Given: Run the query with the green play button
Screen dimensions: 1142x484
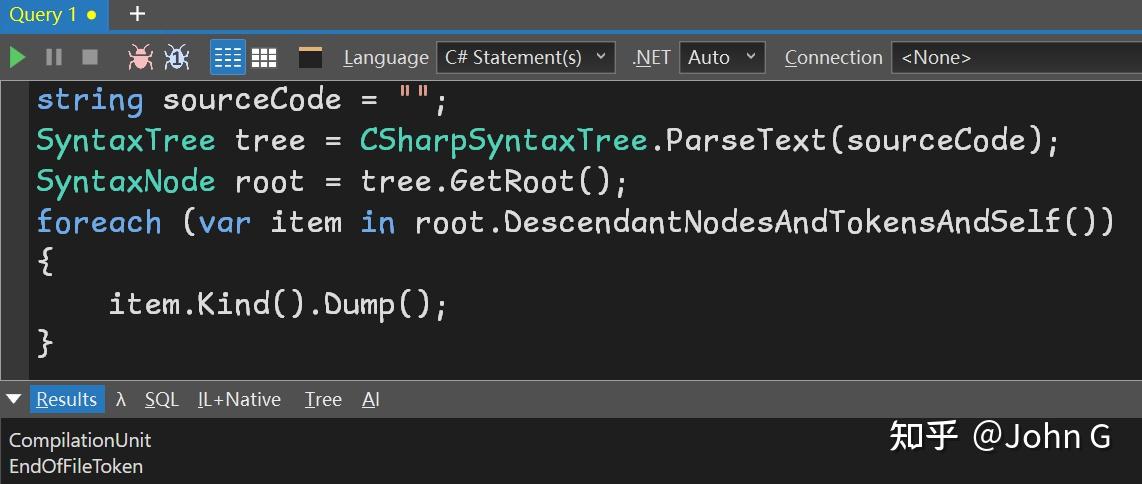Looking at the screenshot, I should click(x=17, y=57).
